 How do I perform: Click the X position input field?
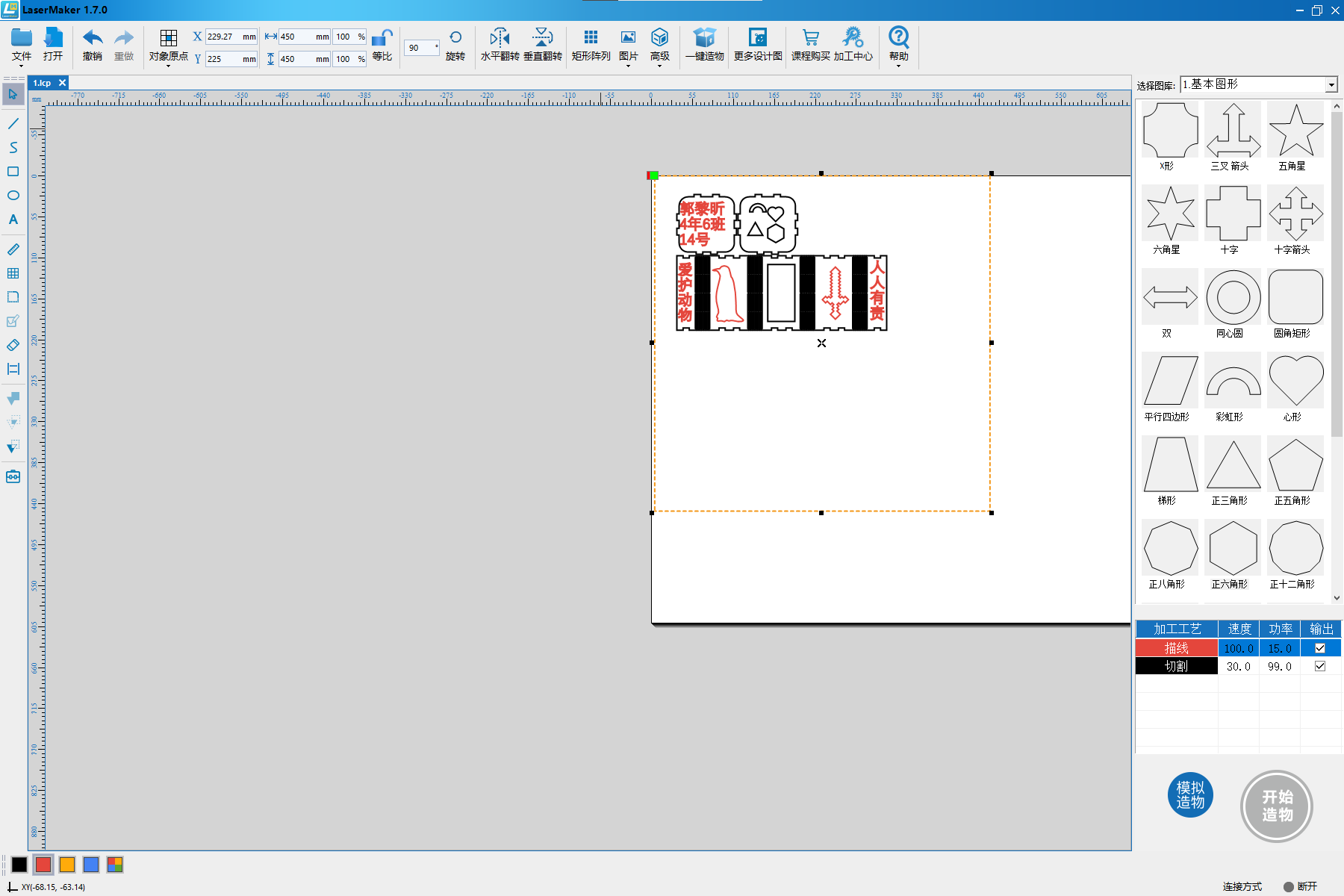pos(231,37)
